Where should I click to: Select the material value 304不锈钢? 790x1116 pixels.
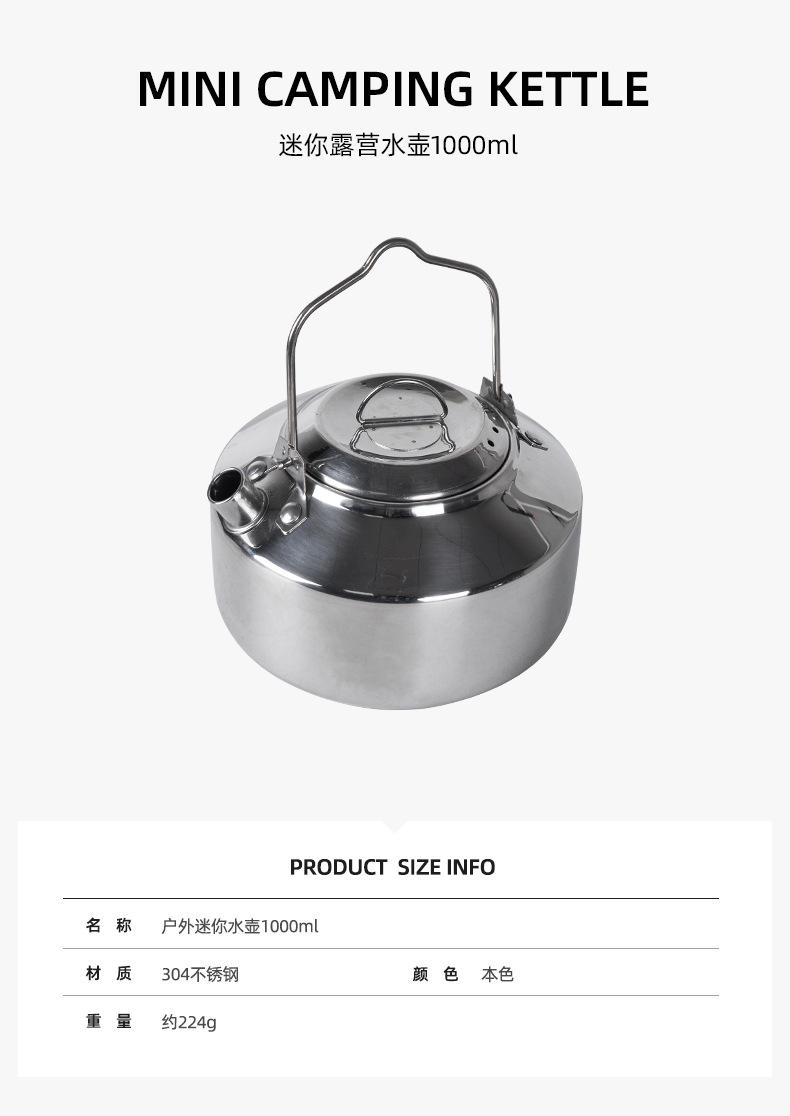(200, 974)
